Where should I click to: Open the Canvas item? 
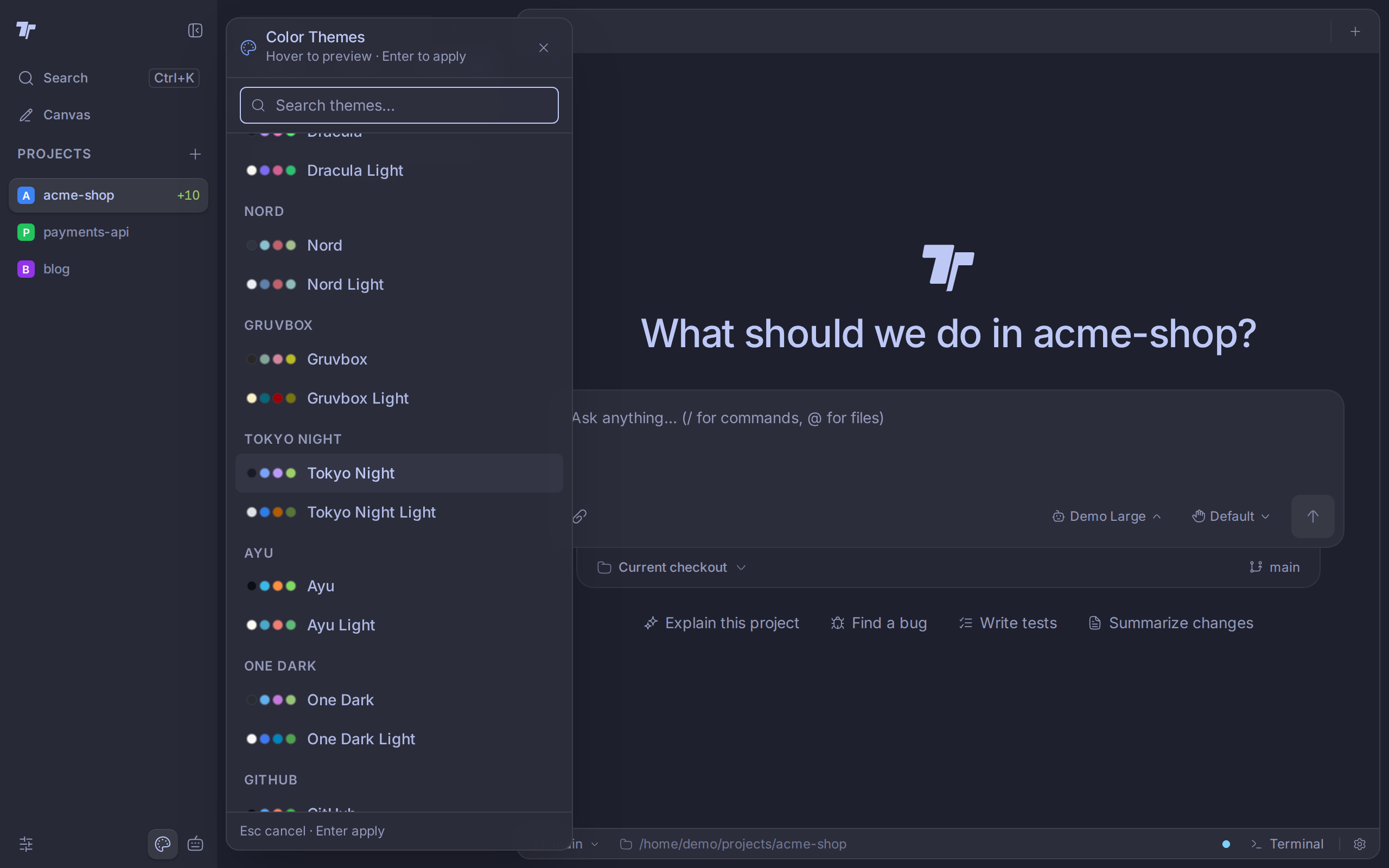[x=109, y=115]
